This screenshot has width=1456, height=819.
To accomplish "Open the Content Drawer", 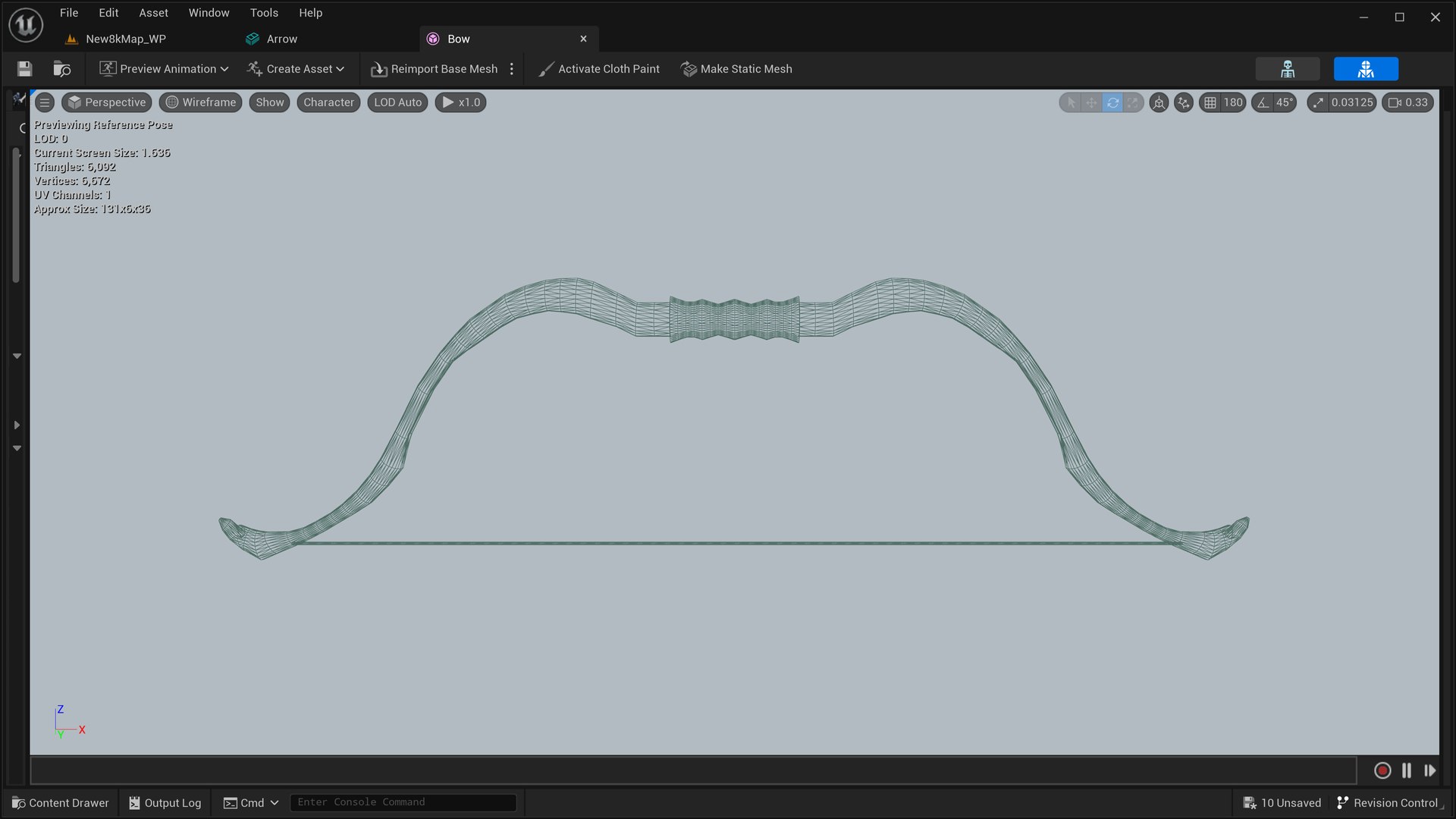I will pyautogui.click(x=61, y=803).
